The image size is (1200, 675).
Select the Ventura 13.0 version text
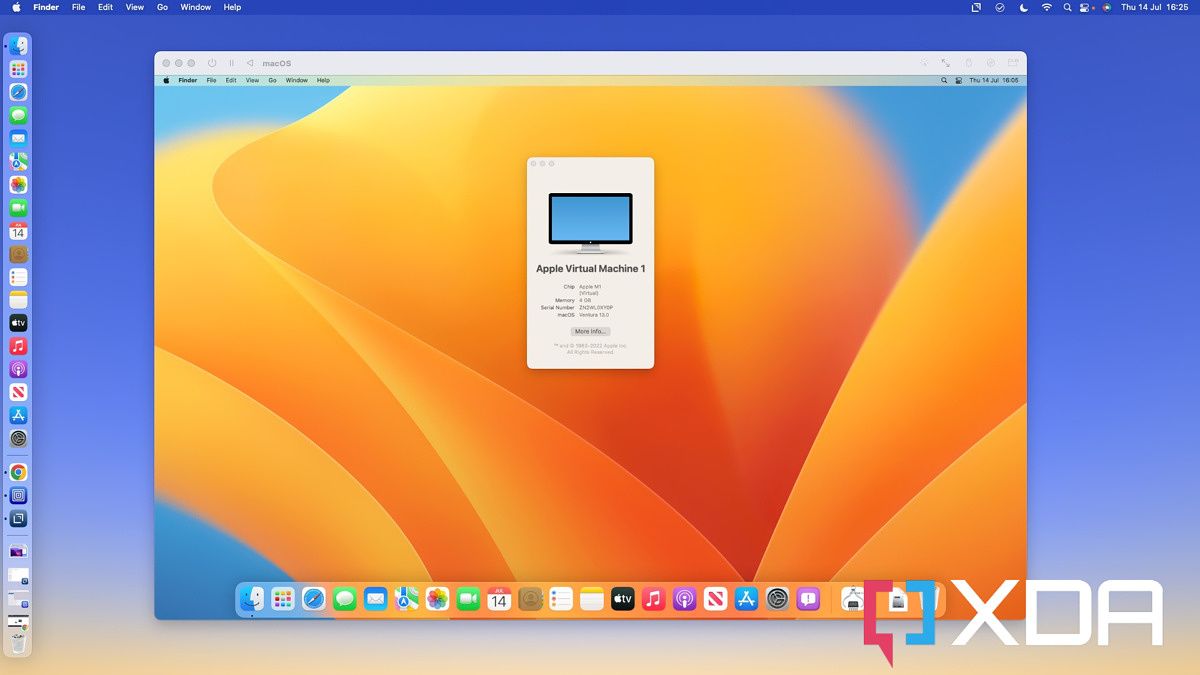pos(594,315)
